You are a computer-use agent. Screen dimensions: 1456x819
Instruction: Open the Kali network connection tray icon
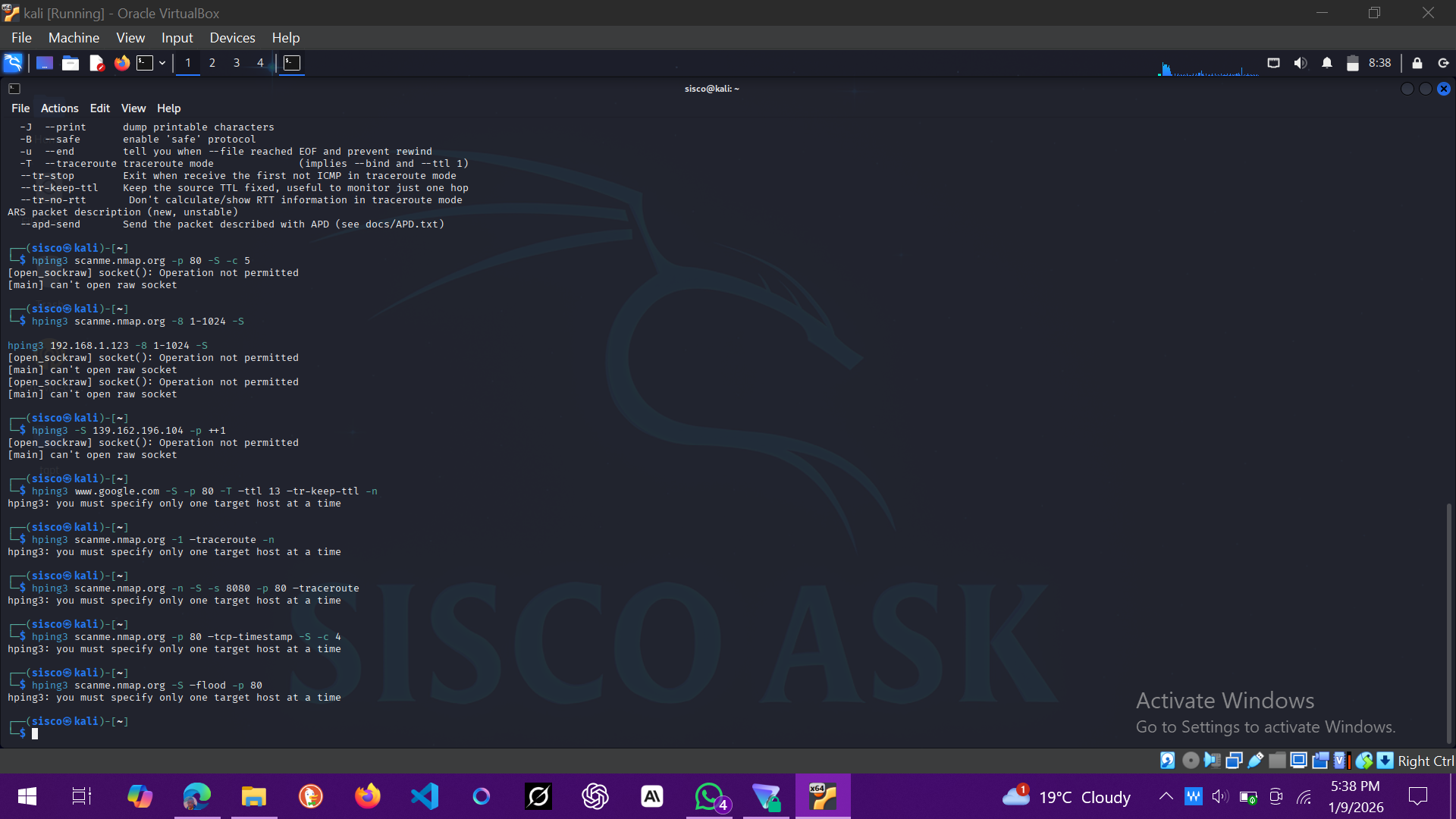1274,63
